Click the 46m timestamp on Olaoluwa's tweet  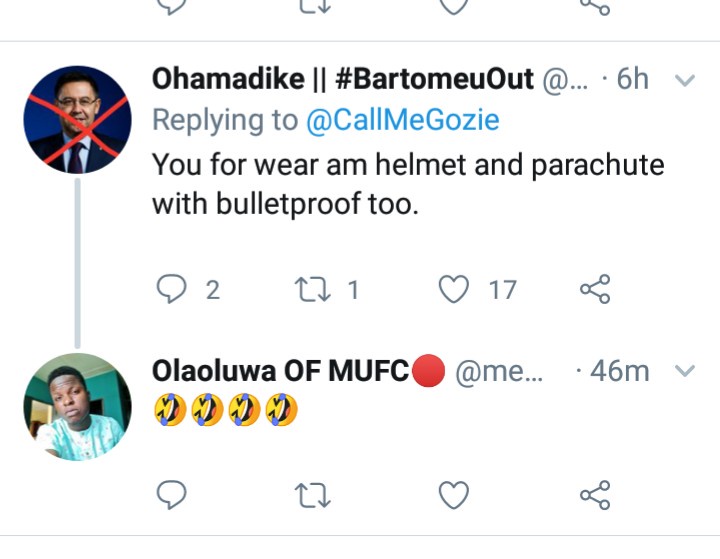[620, 372]
